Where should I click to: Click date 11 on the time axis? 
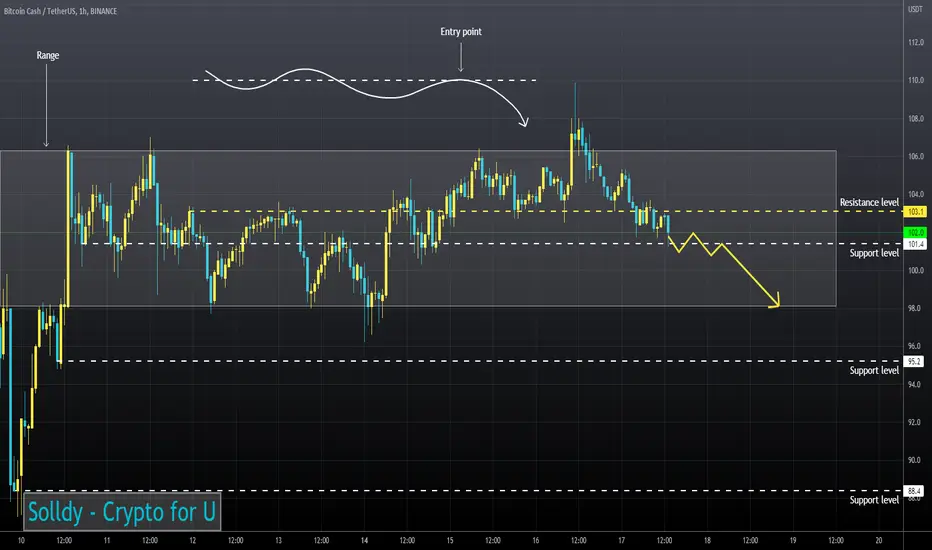[x=107, y=540]
